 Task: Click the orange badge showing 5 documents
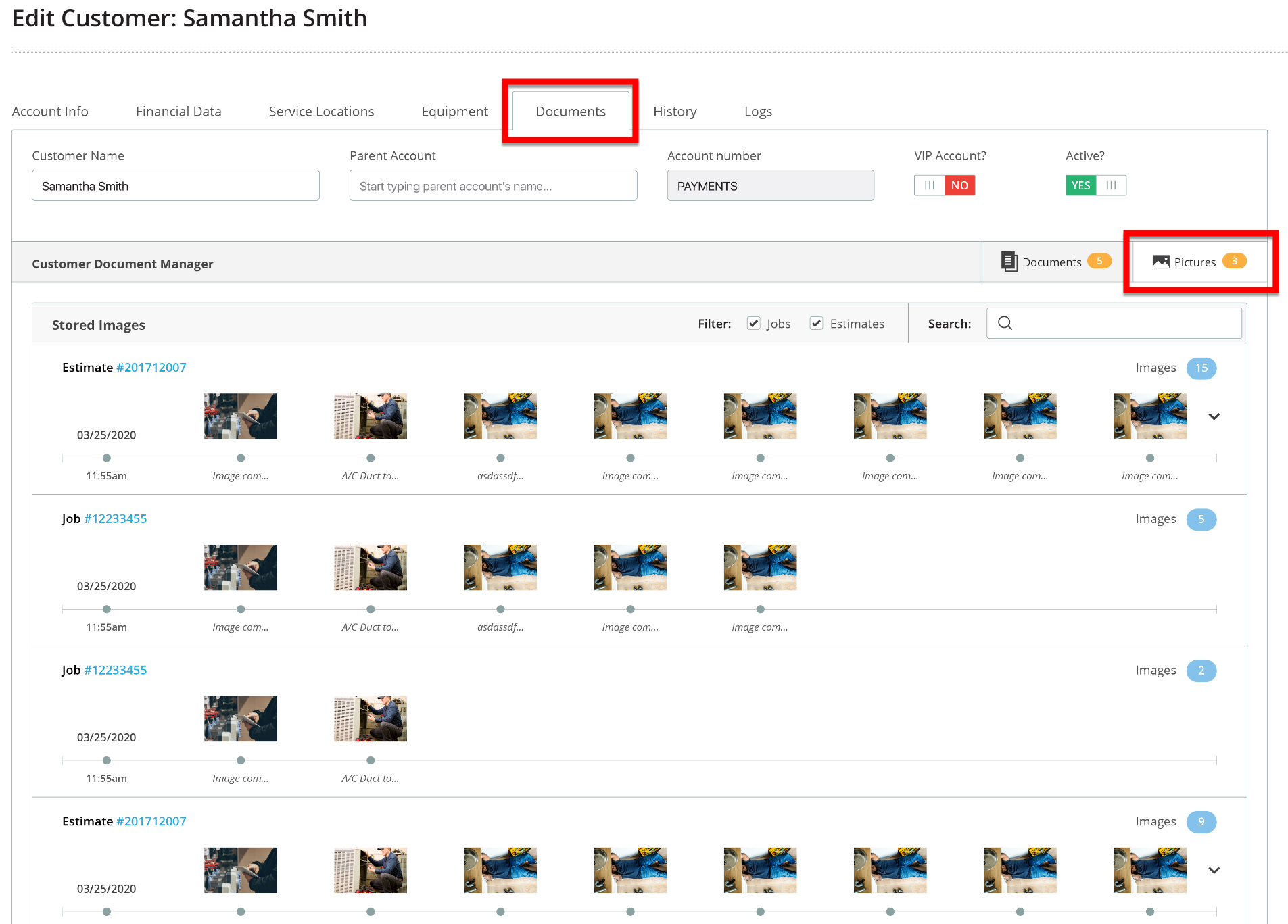click(x=1099, y=261)
